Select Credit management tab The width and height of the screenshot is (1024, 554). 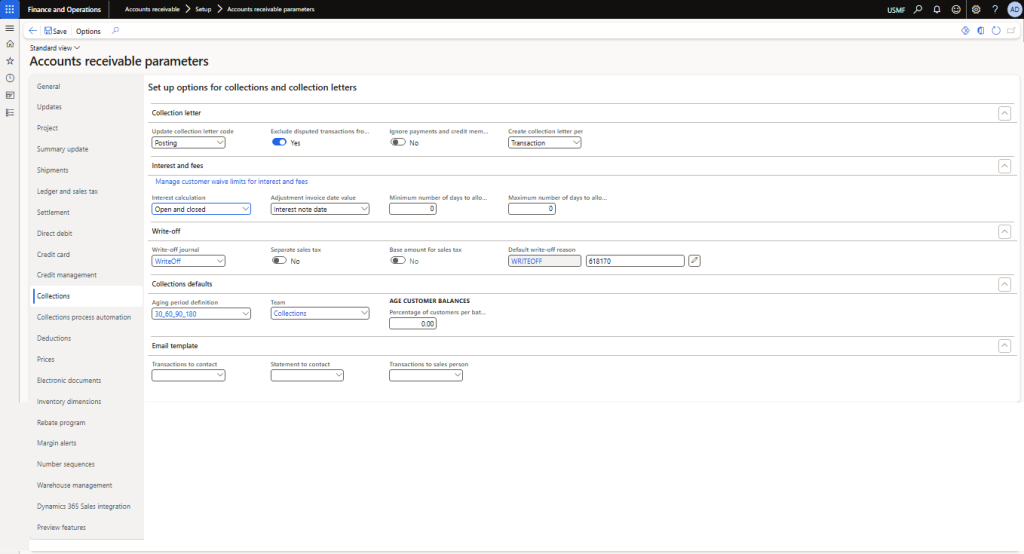point(67,275)
